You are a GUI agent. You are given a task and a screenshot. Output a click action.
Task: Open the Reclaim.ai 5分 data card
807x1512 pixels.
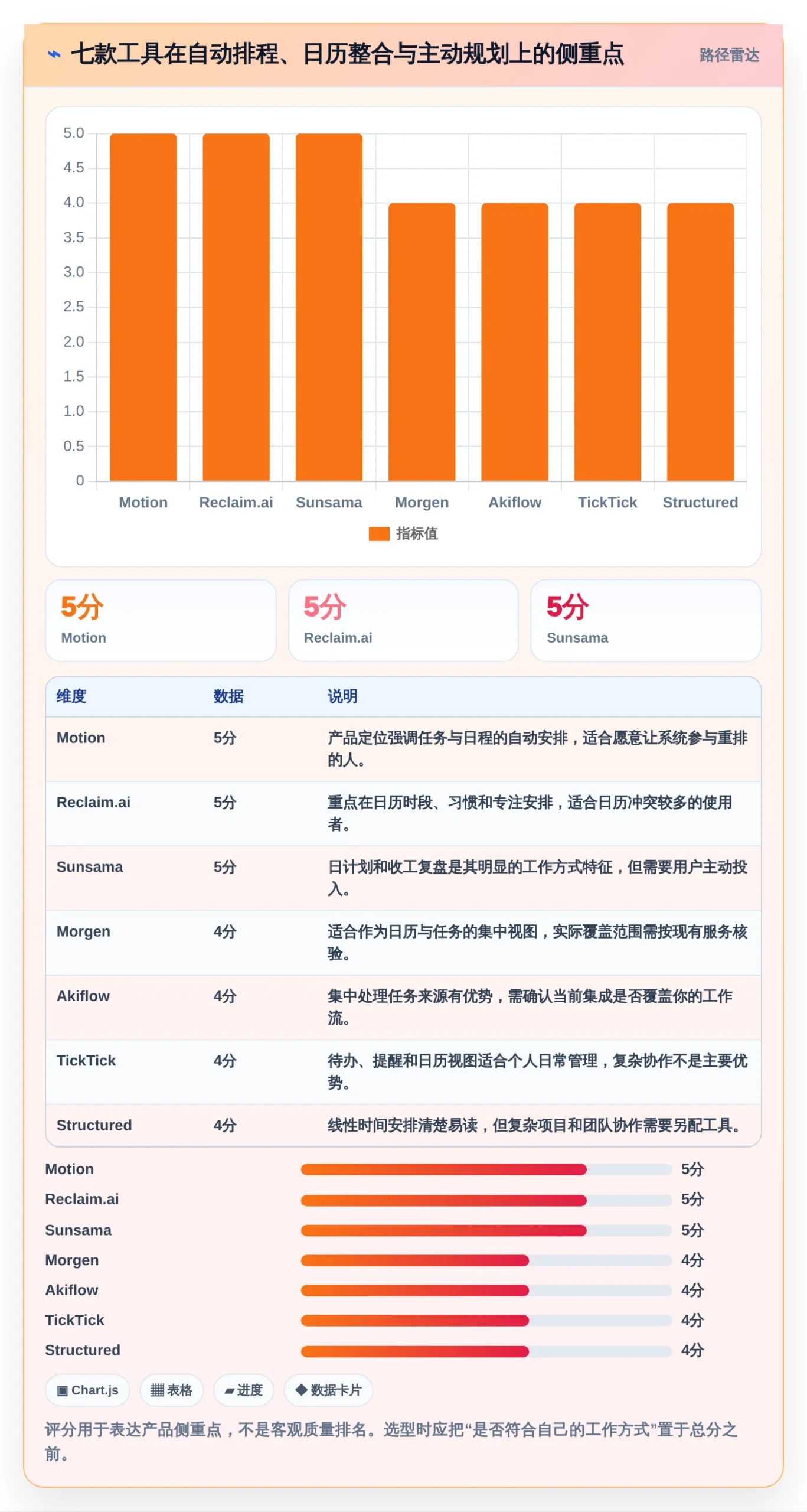[x=403, y=620]
